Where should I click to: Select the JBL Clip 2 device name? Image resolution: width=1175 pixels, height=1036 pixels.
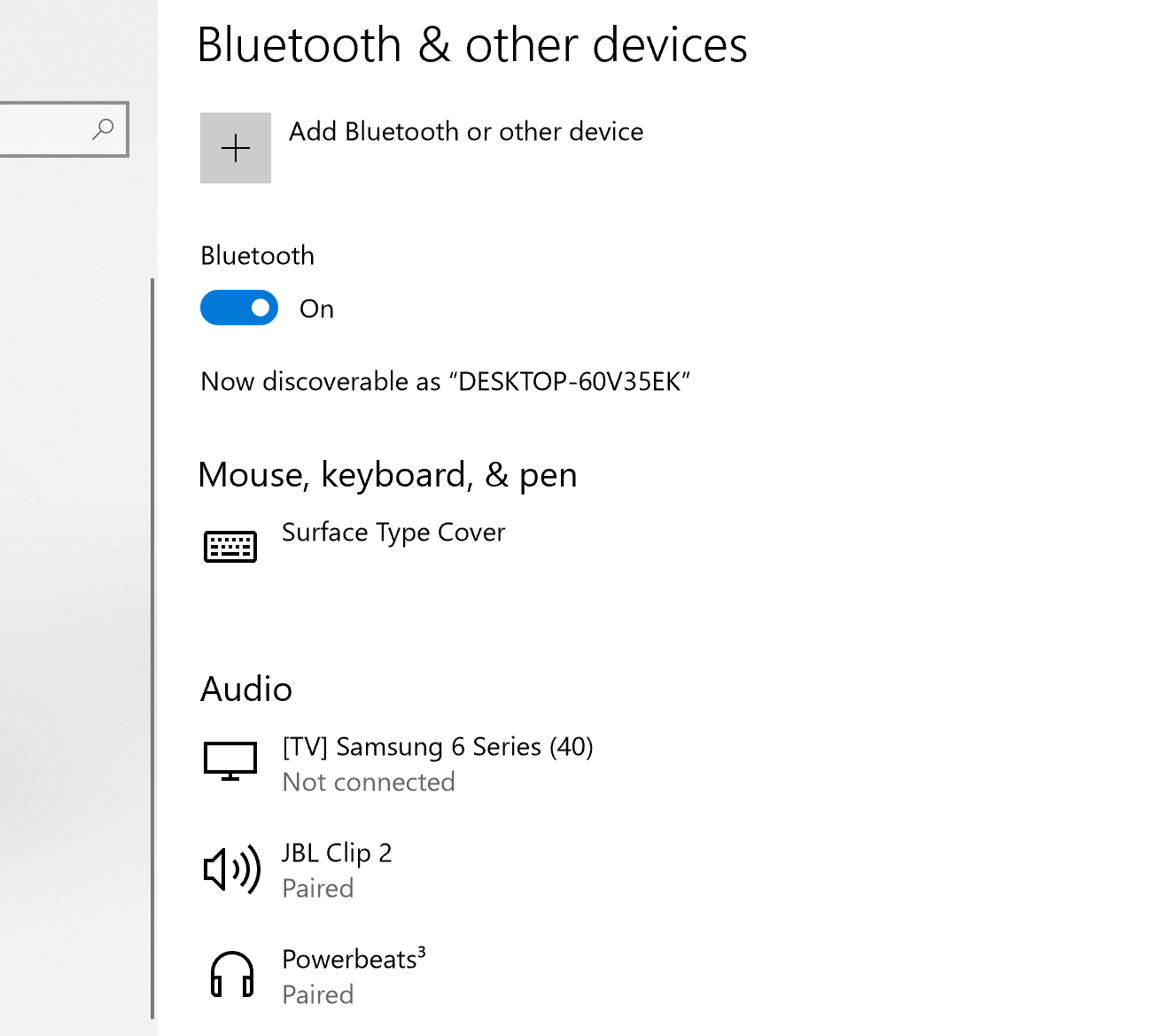(x=337, y=853)
